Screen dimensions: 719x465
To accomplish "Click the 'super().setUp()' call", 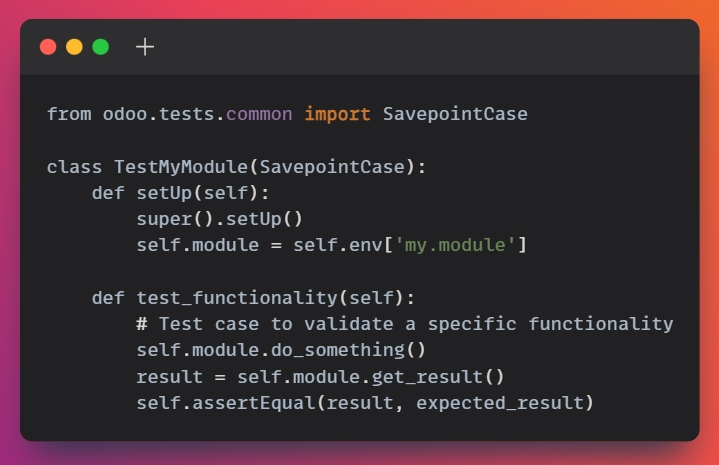I will click(220, 219).
